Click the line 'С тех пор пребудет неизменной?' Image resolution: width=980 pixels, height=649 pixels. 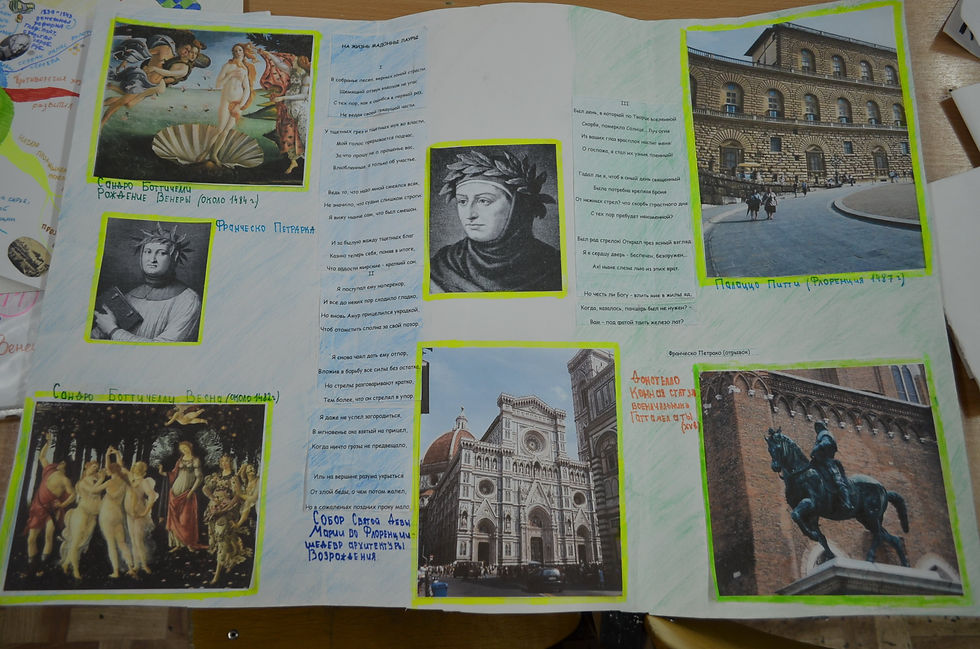[x=631, y=215]
